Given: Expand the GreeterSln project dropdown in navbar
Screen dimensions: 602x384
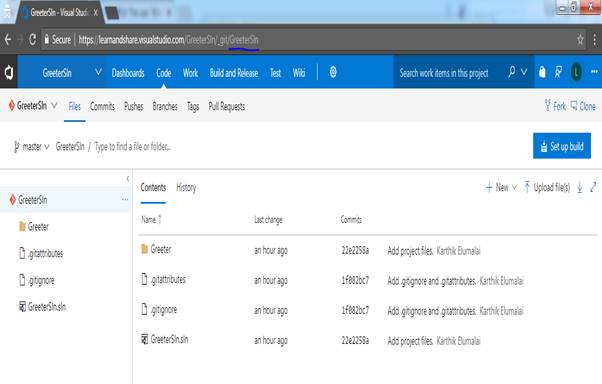Looking at the screenshot, I should (x=98, y=72).
